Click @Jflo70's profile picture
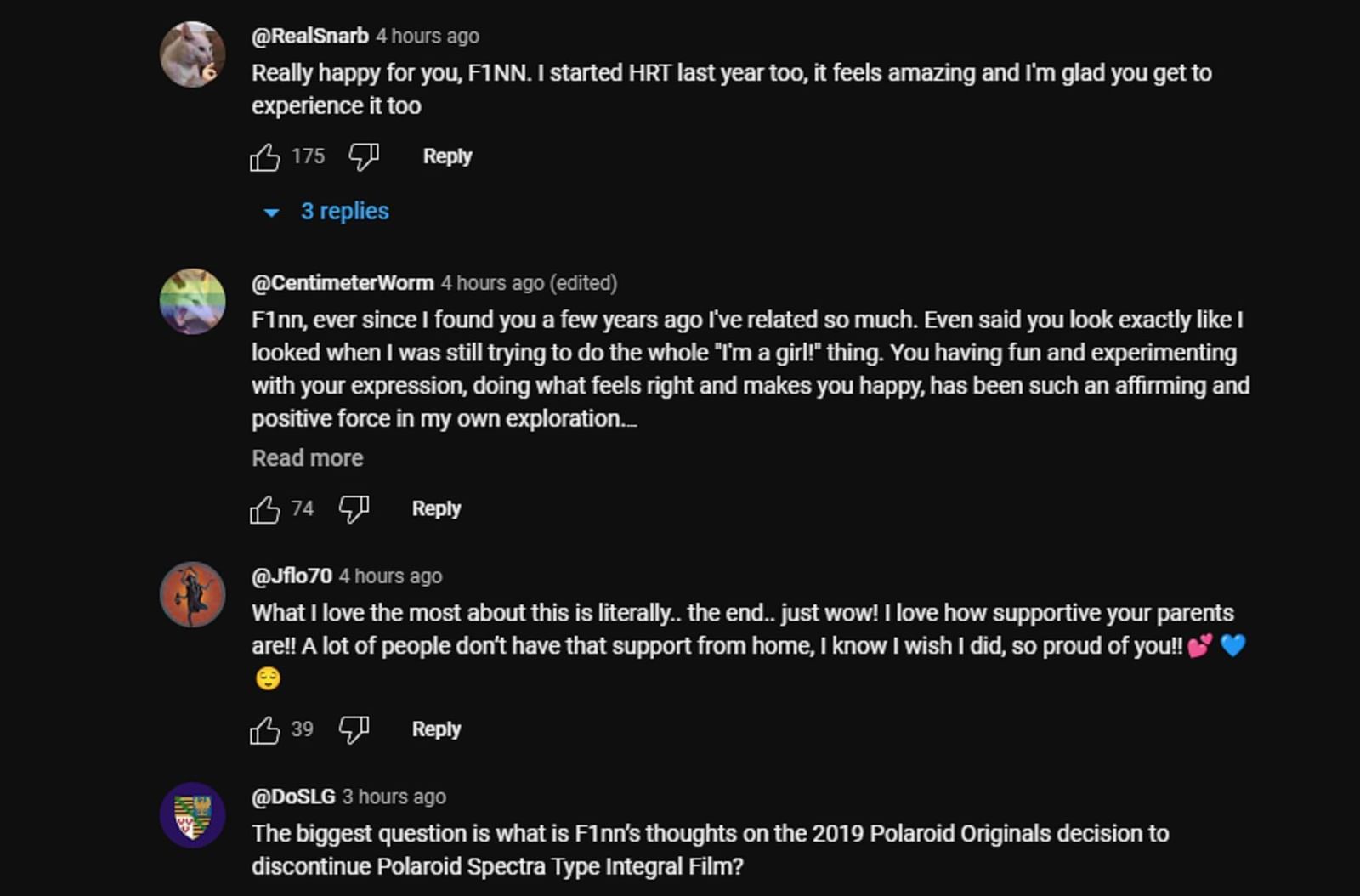 point(194,594)
